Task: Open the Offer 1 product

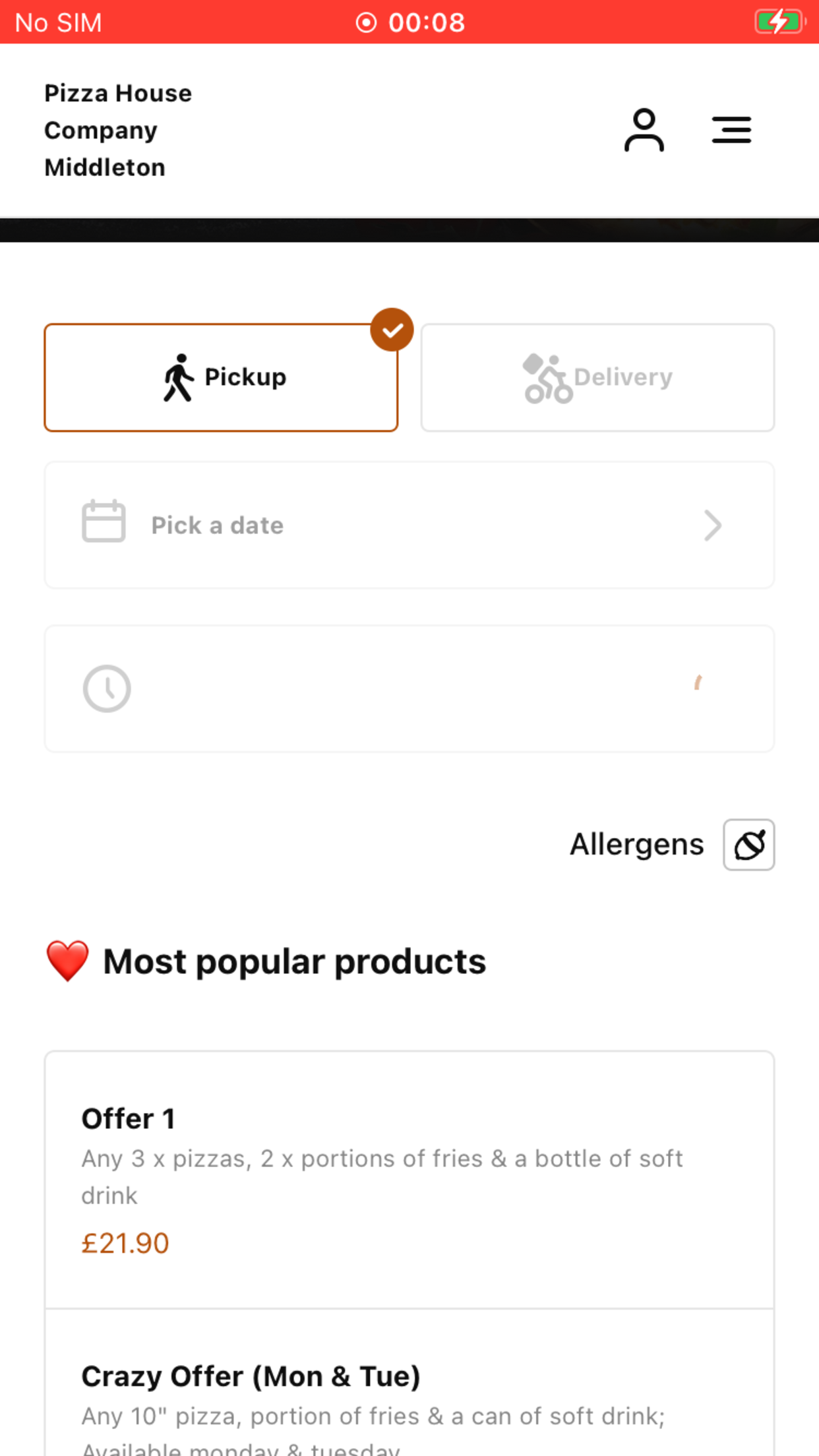Action: click(x=409, y=1180)
